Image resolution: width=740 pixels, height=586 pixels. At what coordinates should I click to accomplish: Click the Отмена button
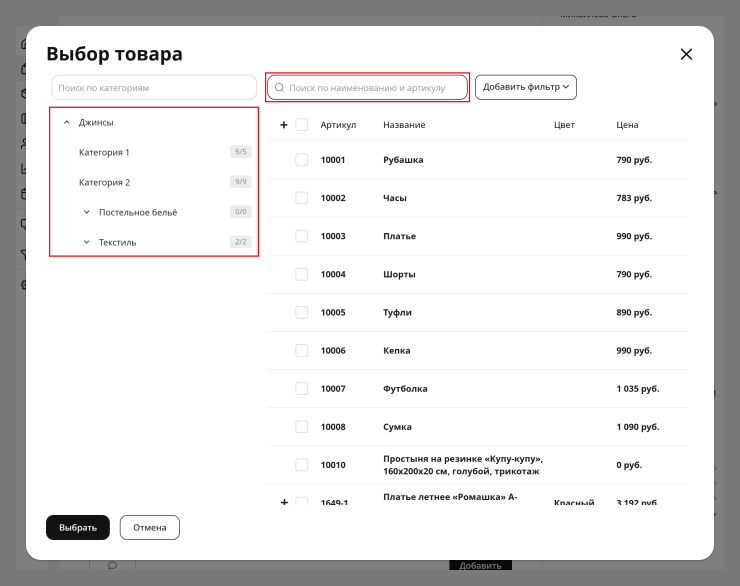pyautogui.click(x=150, y=527)
